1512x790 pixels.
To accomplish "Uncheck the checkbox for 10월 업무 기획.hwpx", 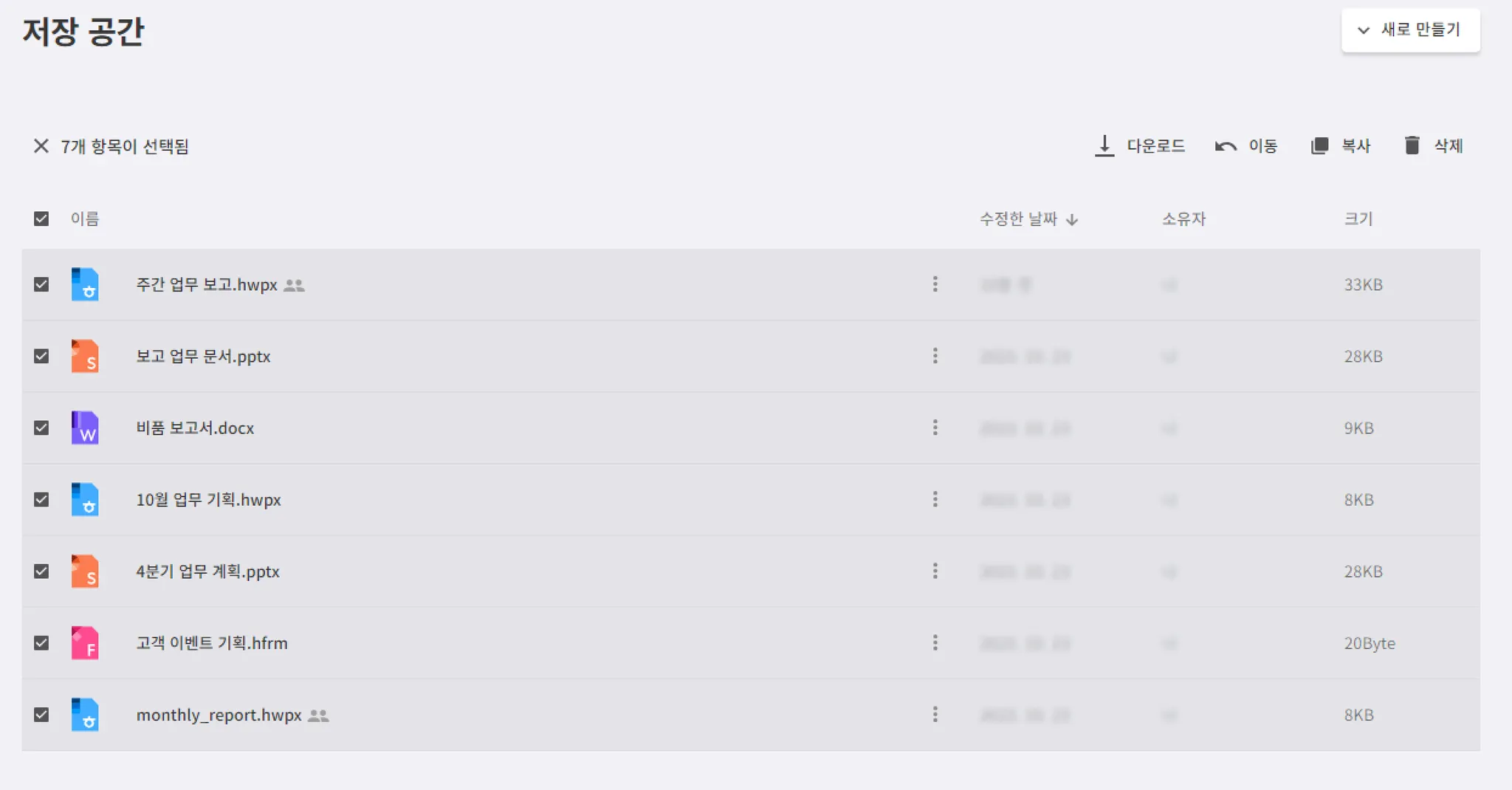I will (x=41, y=500).
